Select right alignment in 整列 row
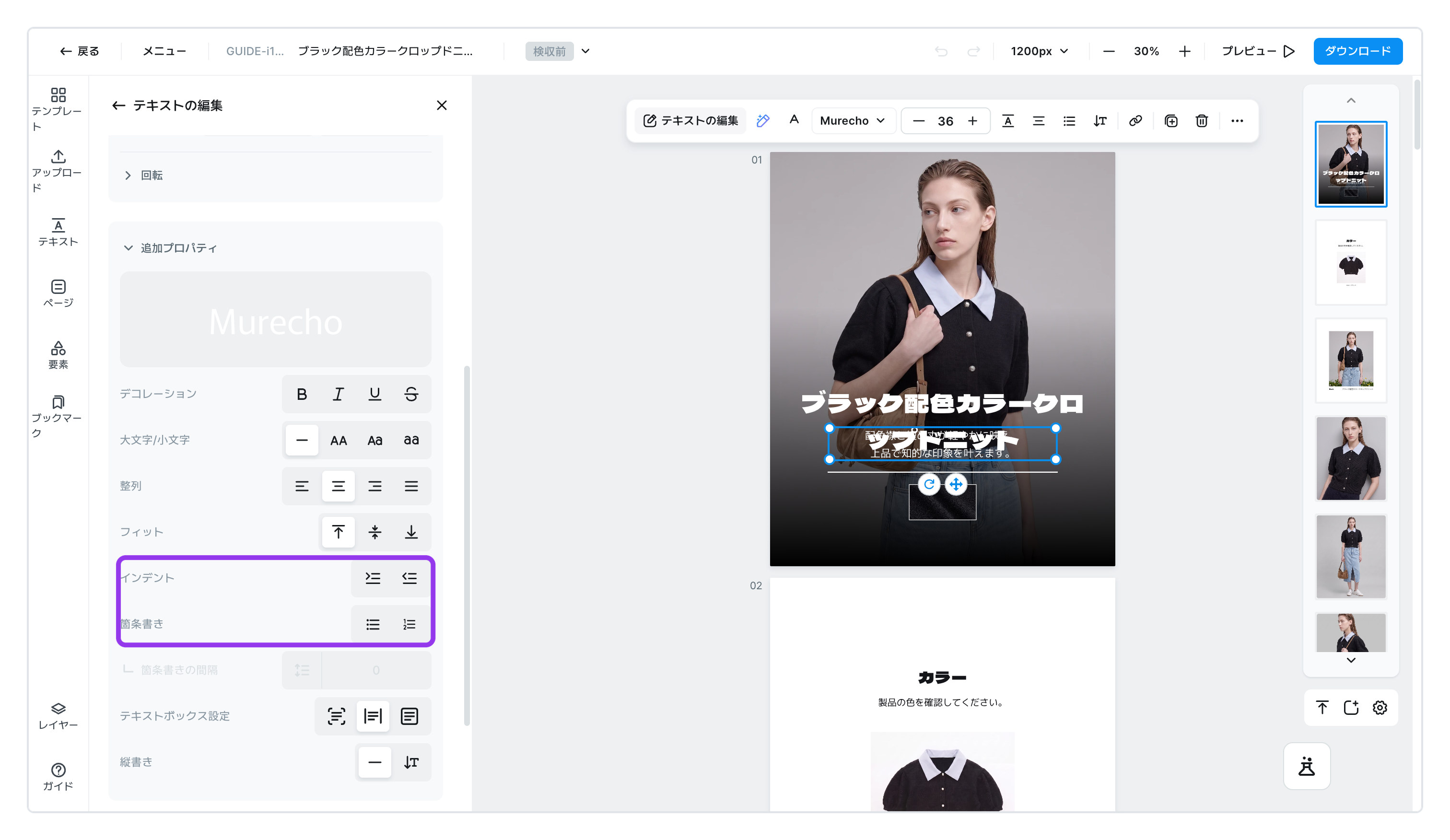 point(374,486)
